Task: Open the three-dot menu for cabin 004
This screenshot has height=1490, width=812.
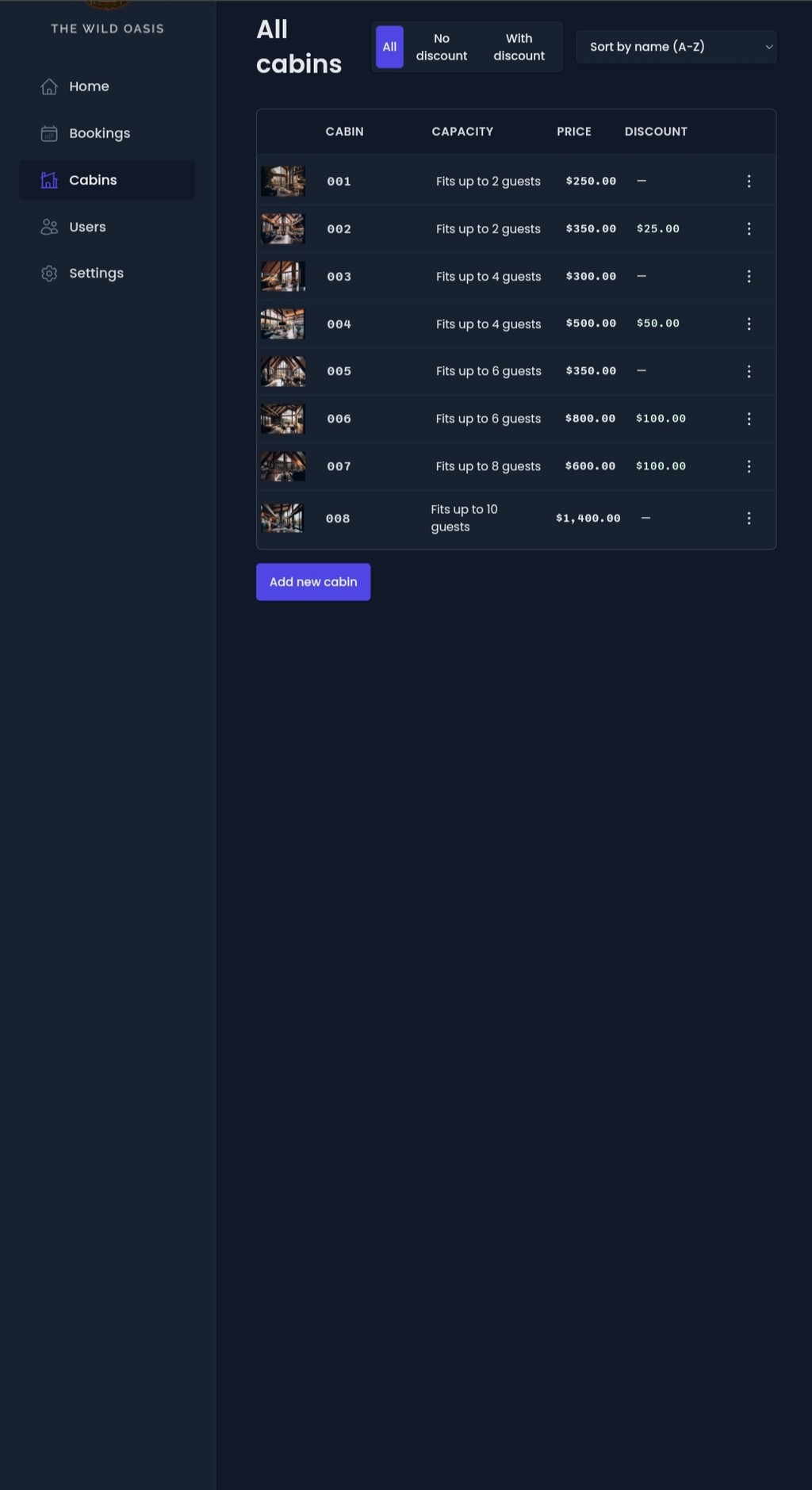Action: 749,324
